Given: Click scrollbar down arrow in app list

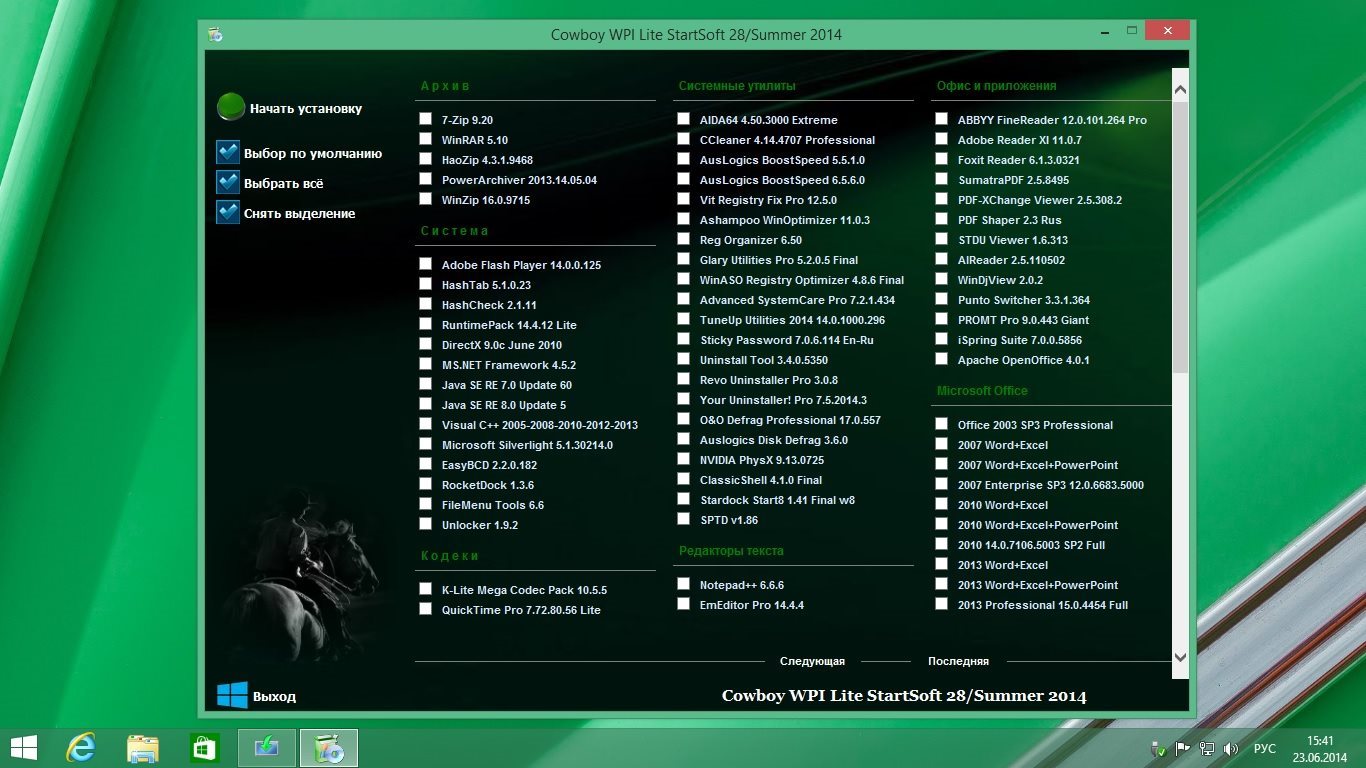Looking at the screenshot, I should (1180, 656).
